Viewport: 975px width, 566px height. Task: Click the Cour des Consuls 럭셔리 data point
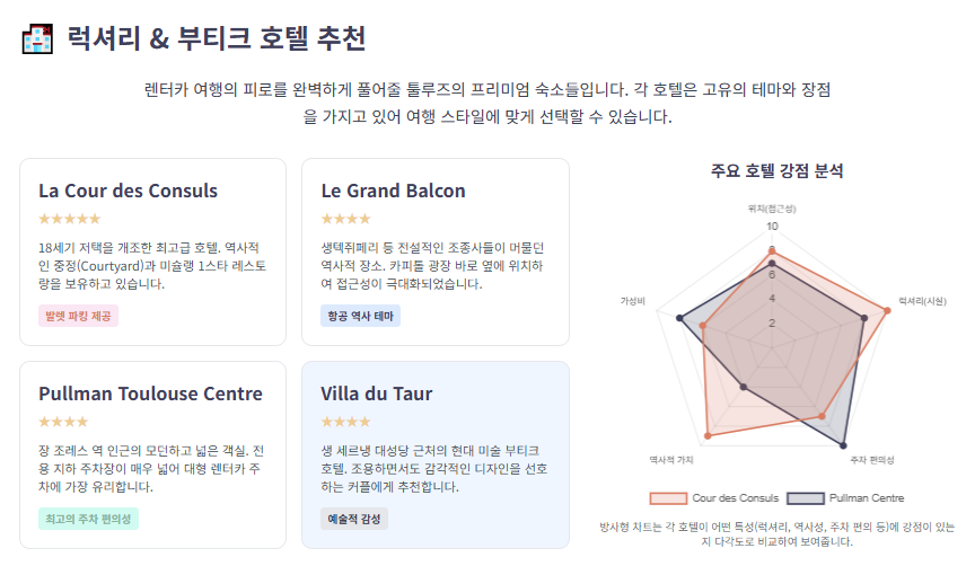(x=887, y=310)
